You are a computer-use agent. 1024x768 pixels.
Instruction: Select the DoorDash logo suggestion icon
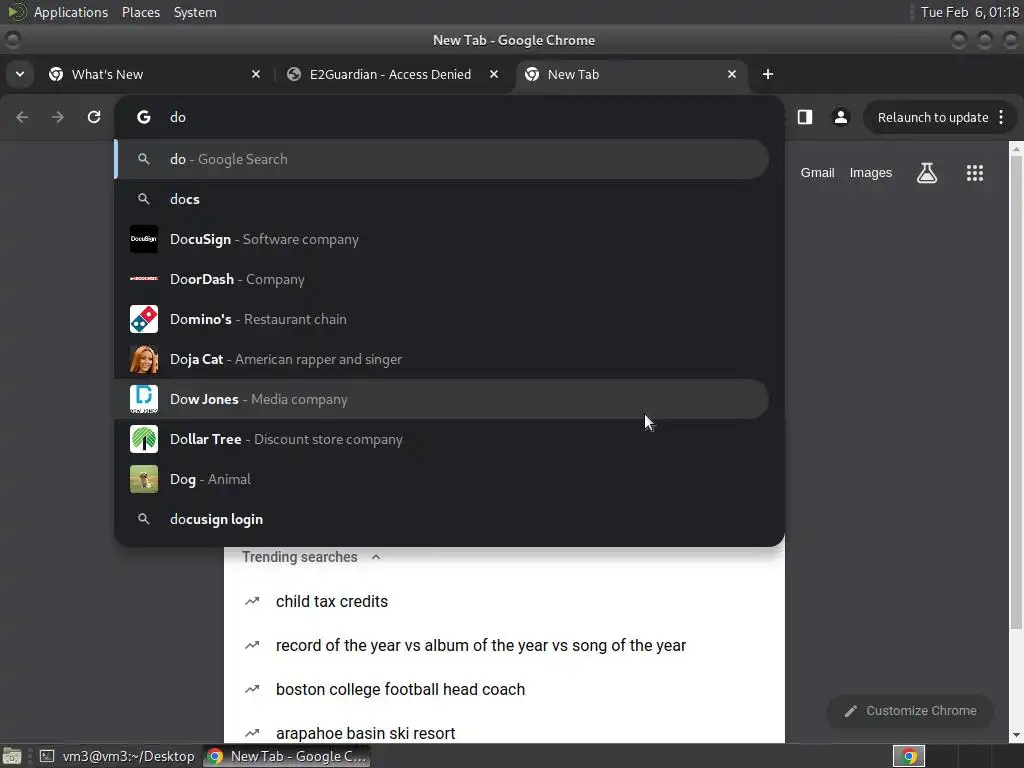[144, 279]
